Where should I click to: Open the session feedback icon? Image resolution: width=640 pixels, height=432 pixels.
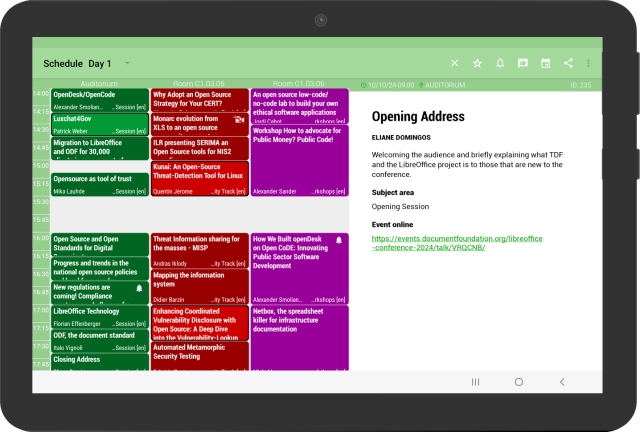523,63
